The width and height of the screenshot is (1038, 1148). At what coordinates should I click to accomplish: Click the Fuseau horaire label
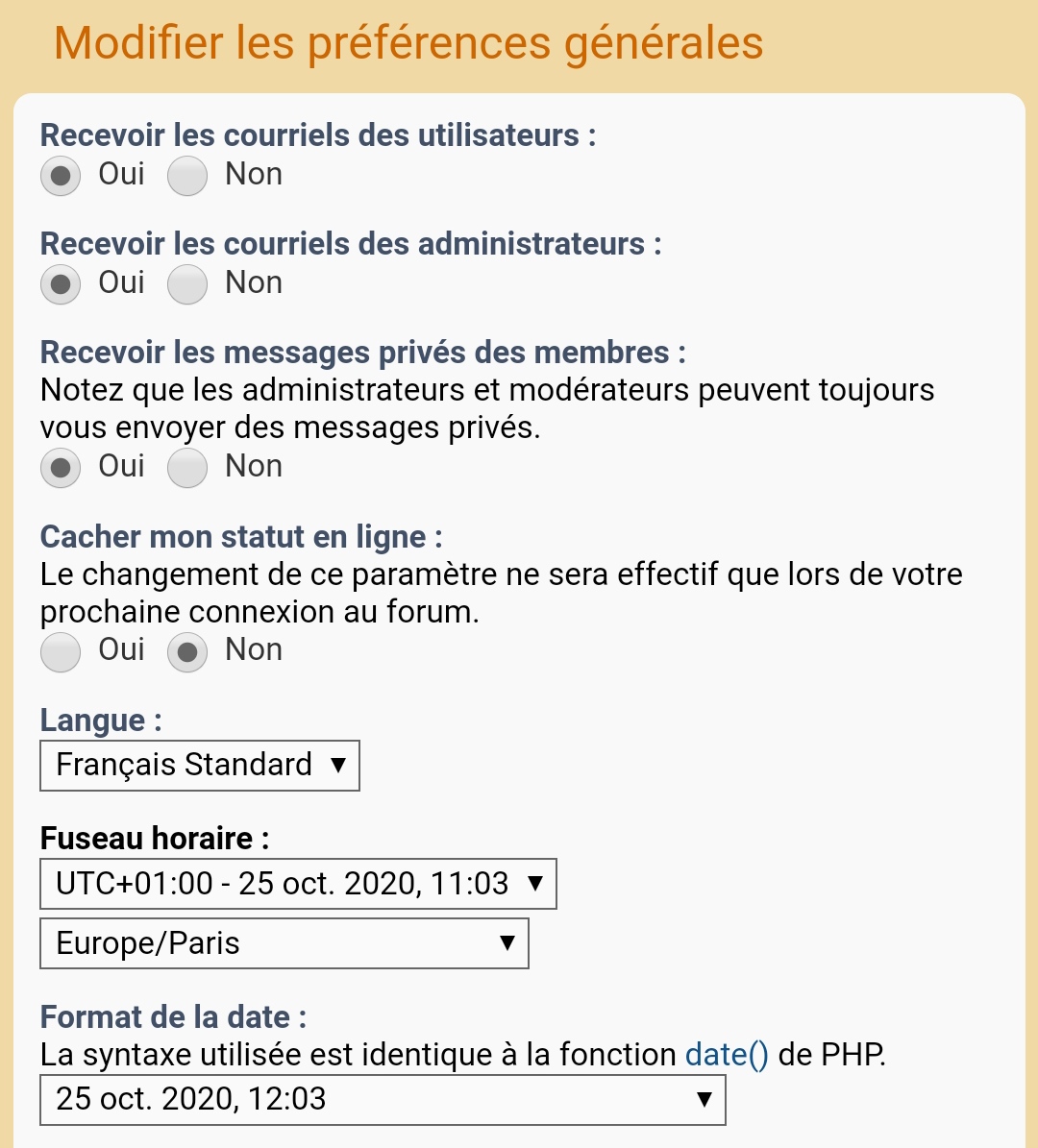click(155, 839)
